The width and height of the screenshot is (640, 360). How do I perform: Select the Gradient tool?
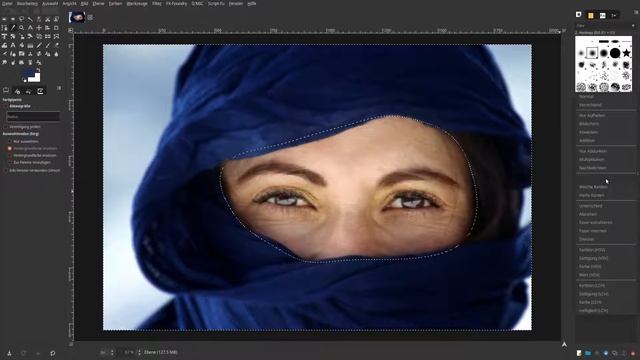(30, 45)
